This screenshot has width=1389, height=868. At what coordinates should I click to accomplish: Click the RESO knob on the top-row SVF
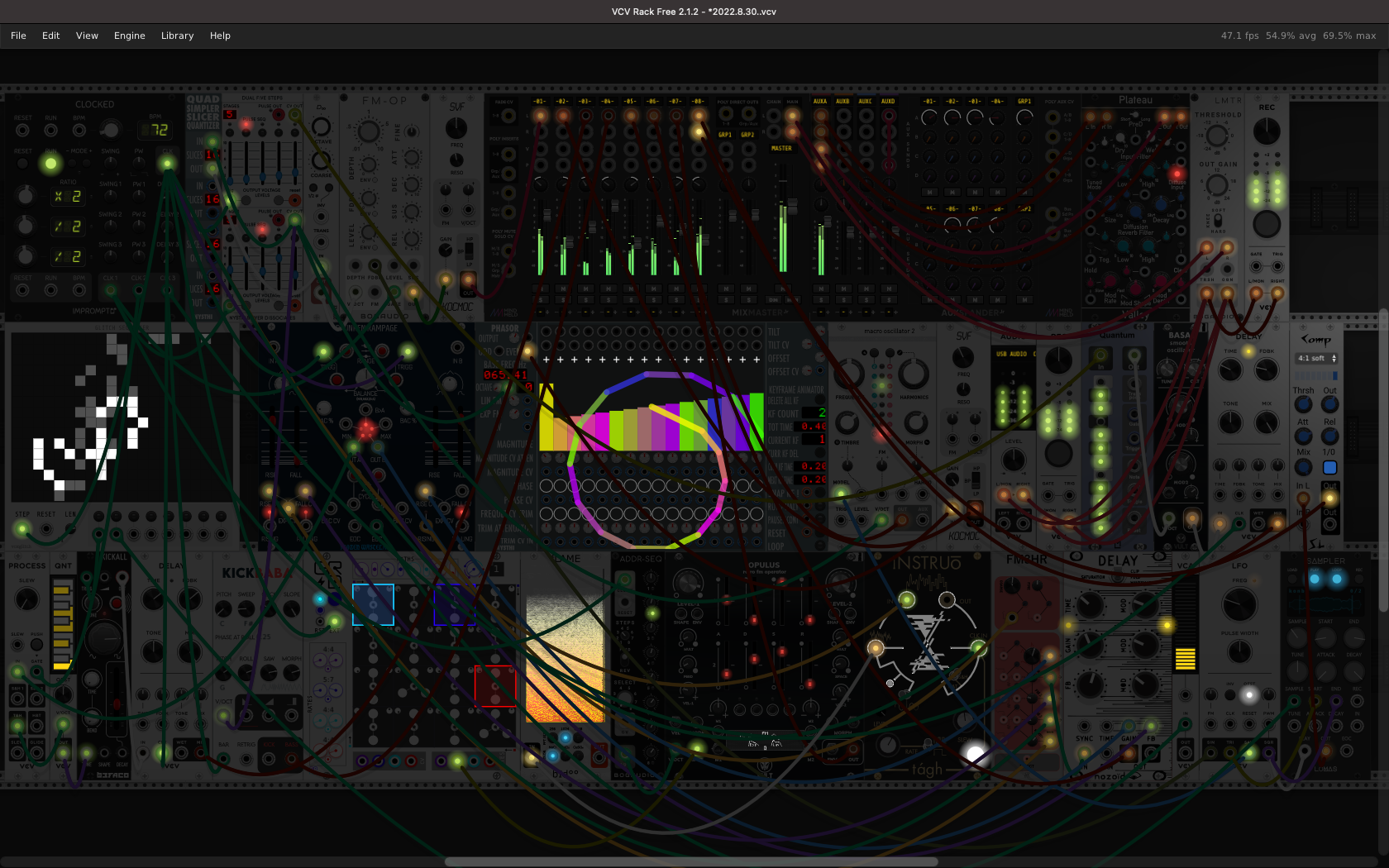pyautogui.click(x=456, y=160)
